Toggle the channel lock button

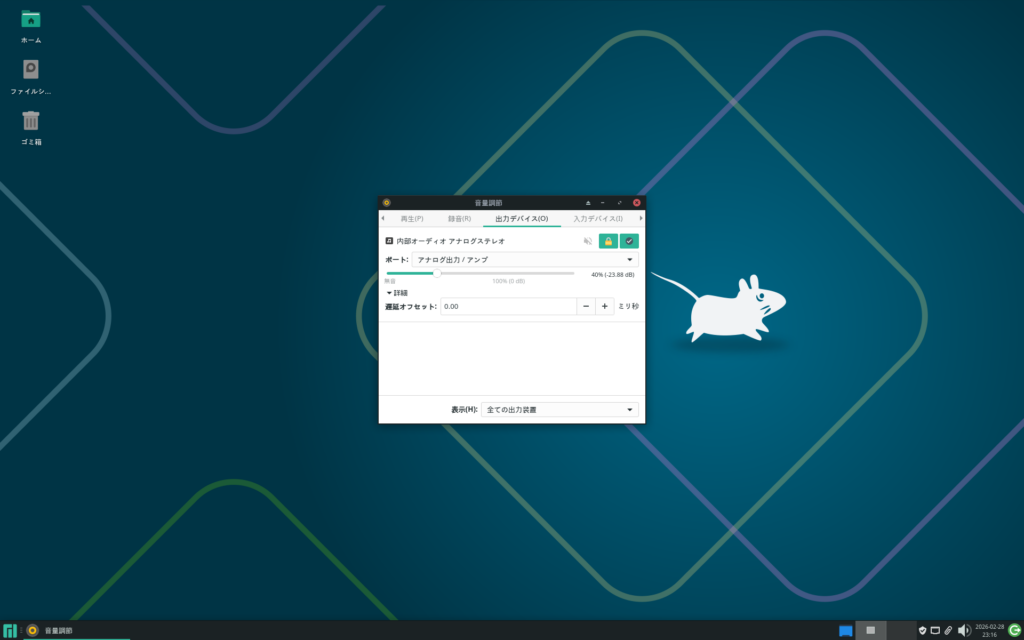coord(608,241)
